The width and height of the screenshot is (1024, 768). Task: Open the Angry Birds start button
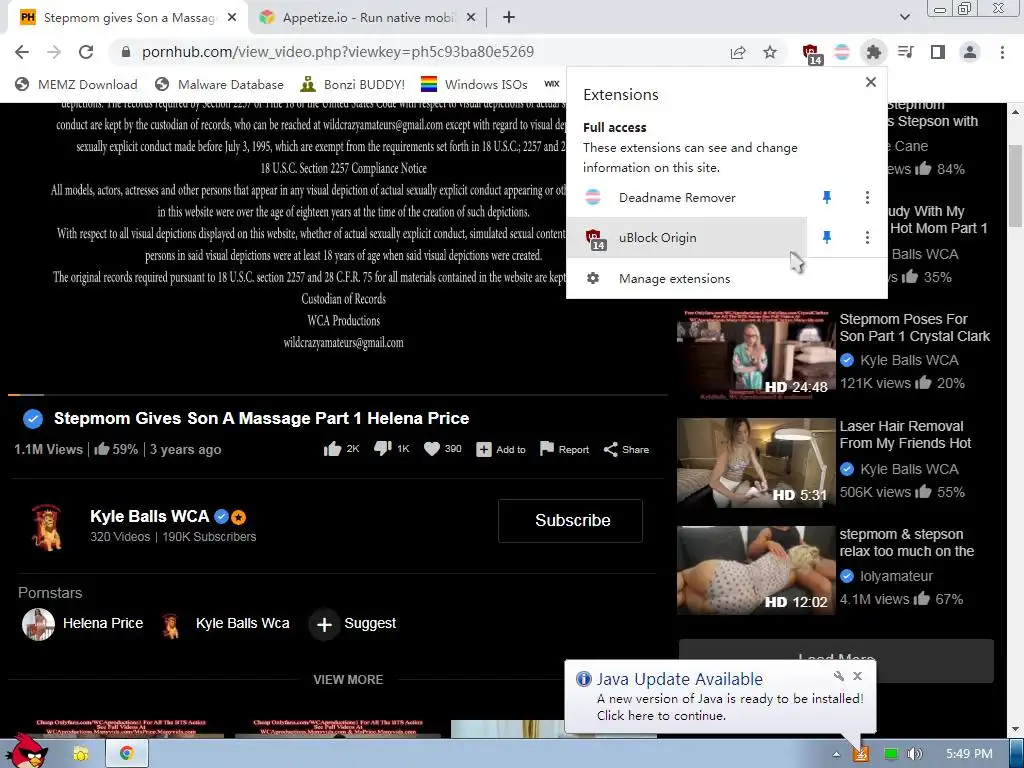tap(29, 751)
